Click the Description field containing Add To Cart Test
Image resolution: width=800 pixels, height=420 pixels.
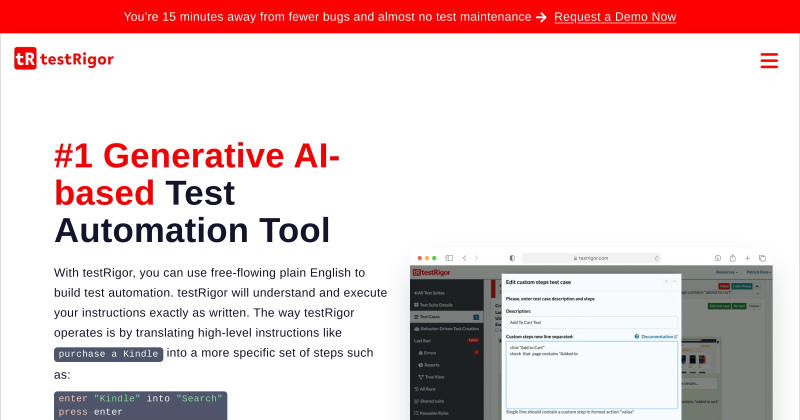coord(591,323)
